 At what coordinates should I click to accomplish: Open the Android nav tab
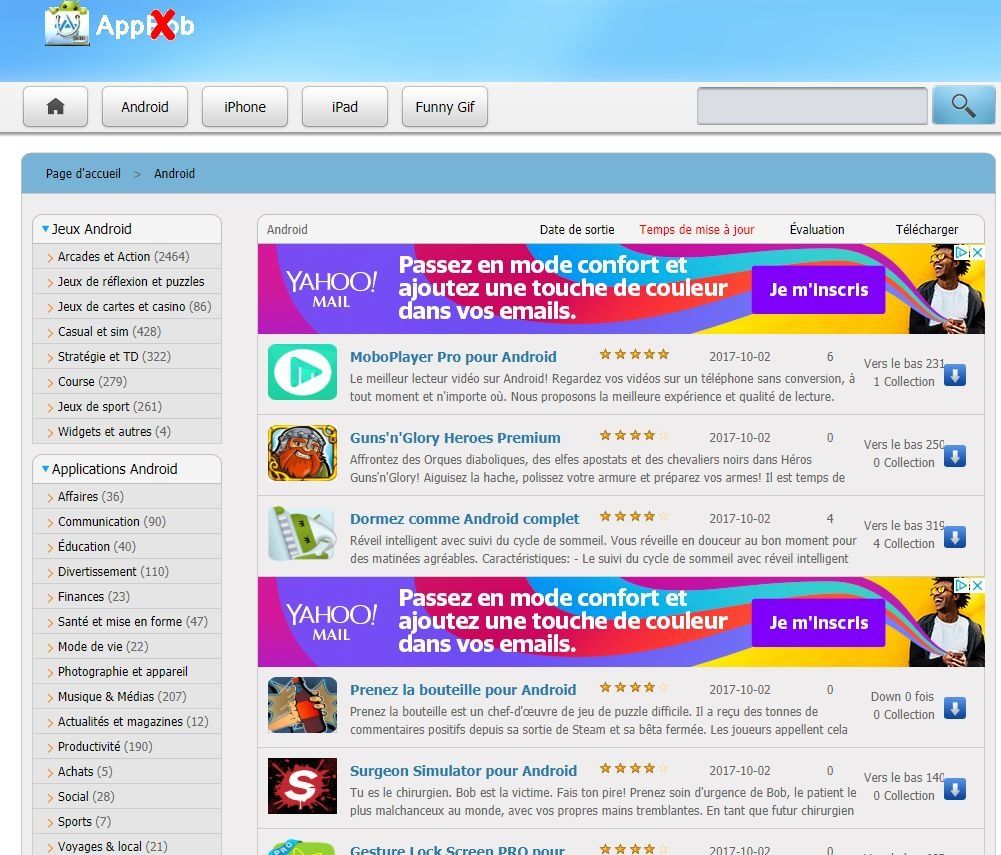click(145, 107)
